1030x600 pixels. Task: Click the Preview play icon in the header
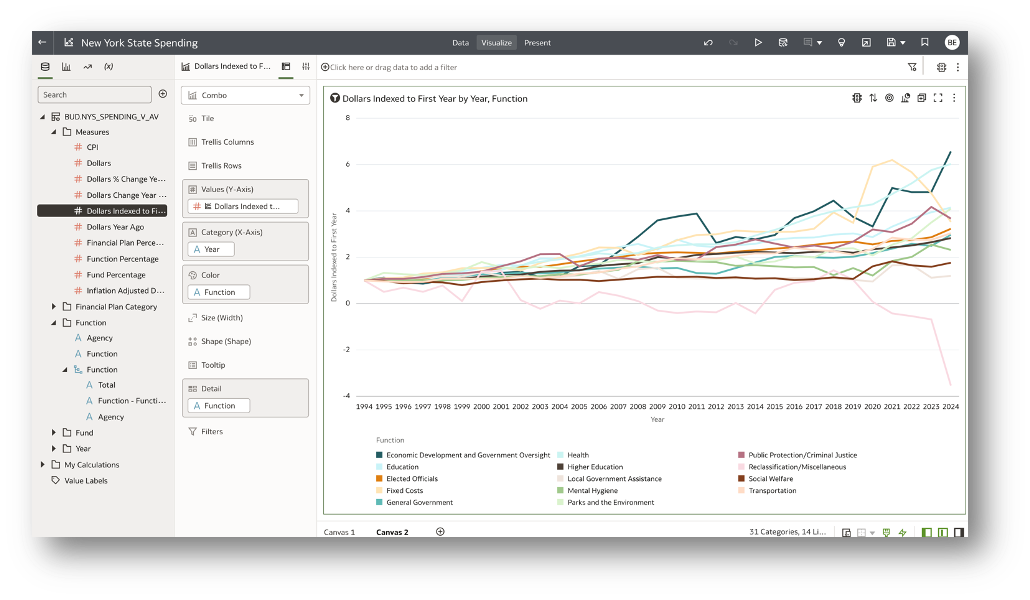[758, 42]
